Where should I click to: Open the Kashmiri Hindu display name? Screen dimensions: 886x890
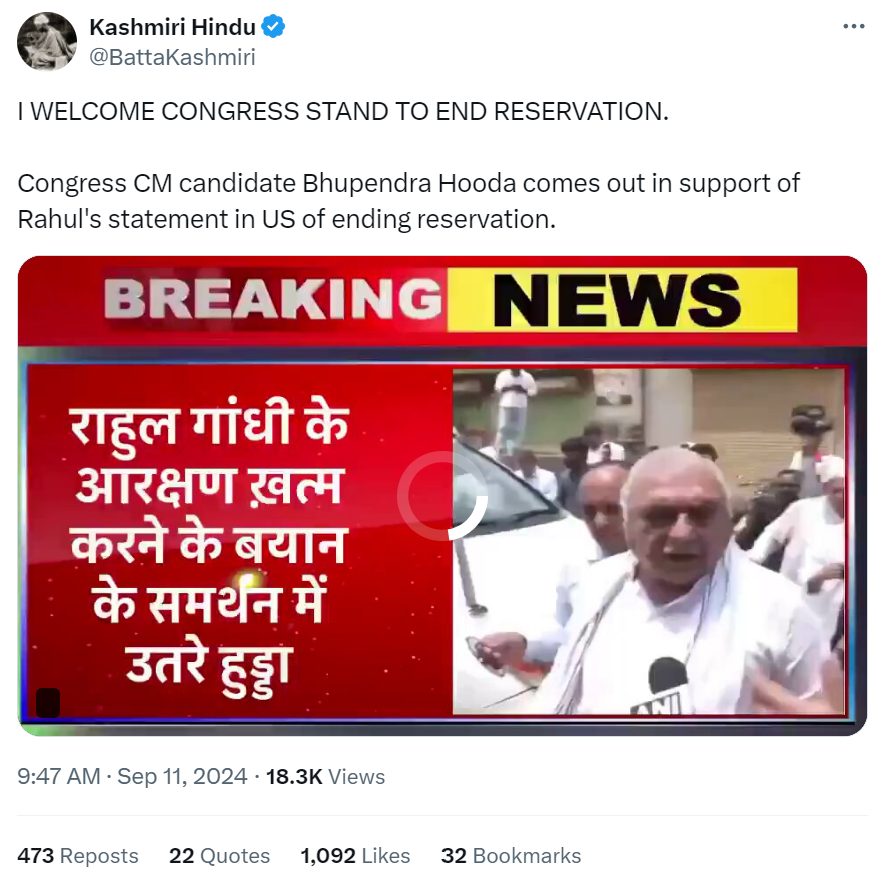click(173, 27)
